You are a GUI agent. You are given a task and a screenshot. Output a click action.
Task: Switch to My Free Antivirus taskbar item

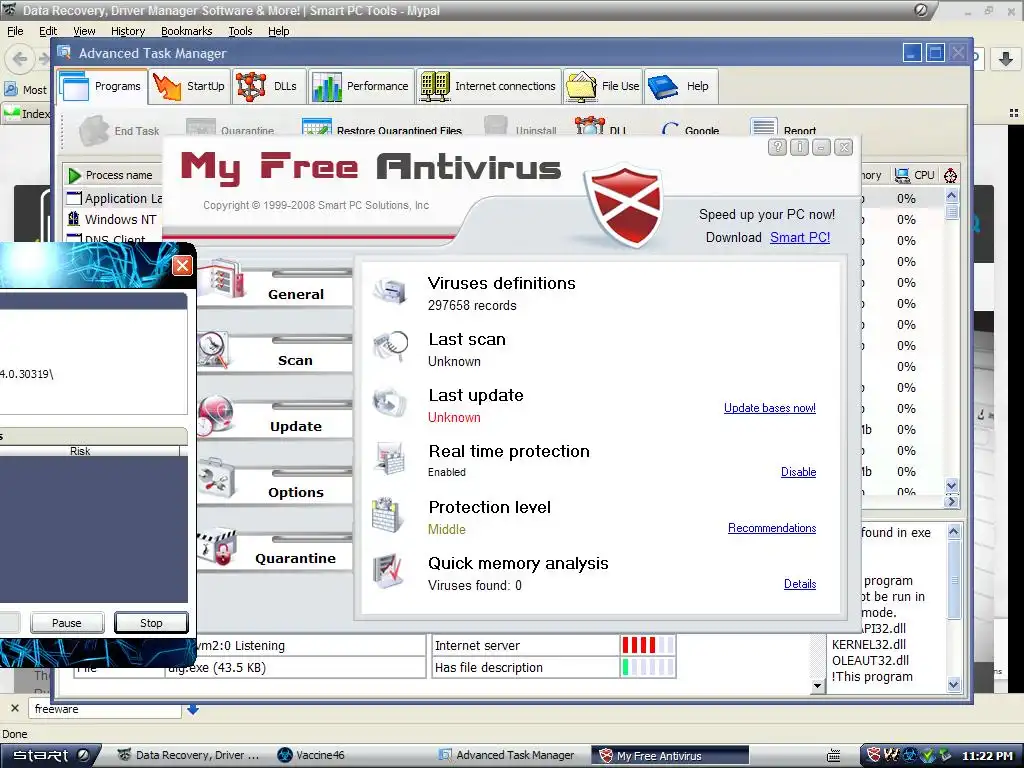(x=670, y=755)
